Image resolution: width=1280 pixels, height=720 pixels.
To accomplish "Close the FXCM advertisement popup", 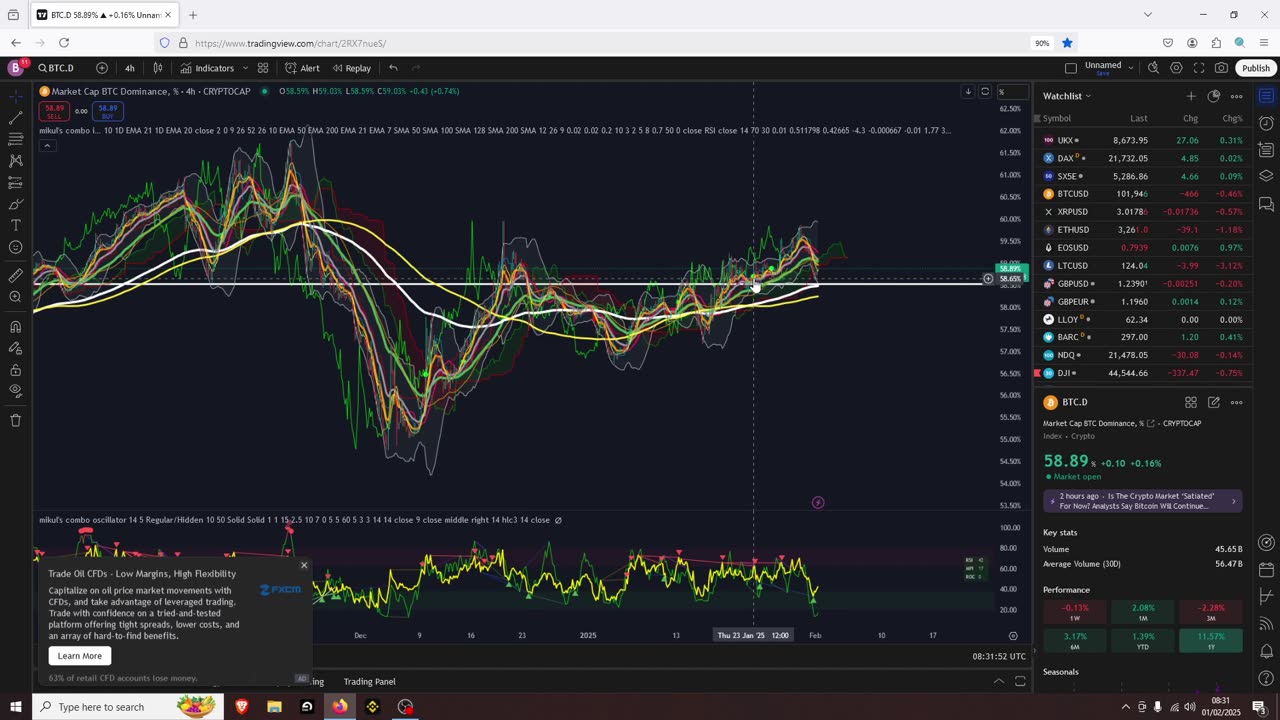I will [304, 565].
